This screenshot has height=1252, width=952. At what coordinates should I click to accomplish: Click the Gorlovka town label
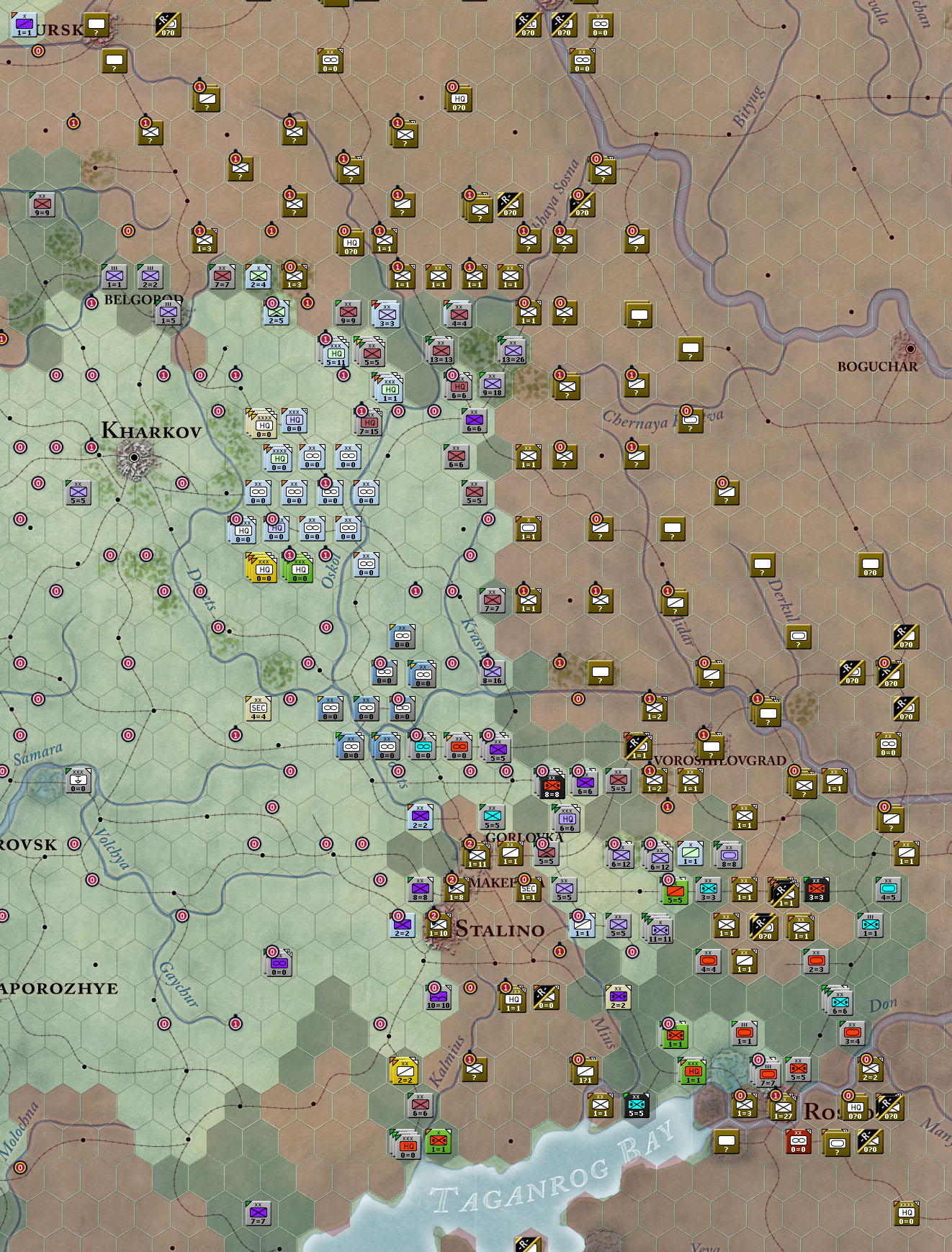click(524, 837)
